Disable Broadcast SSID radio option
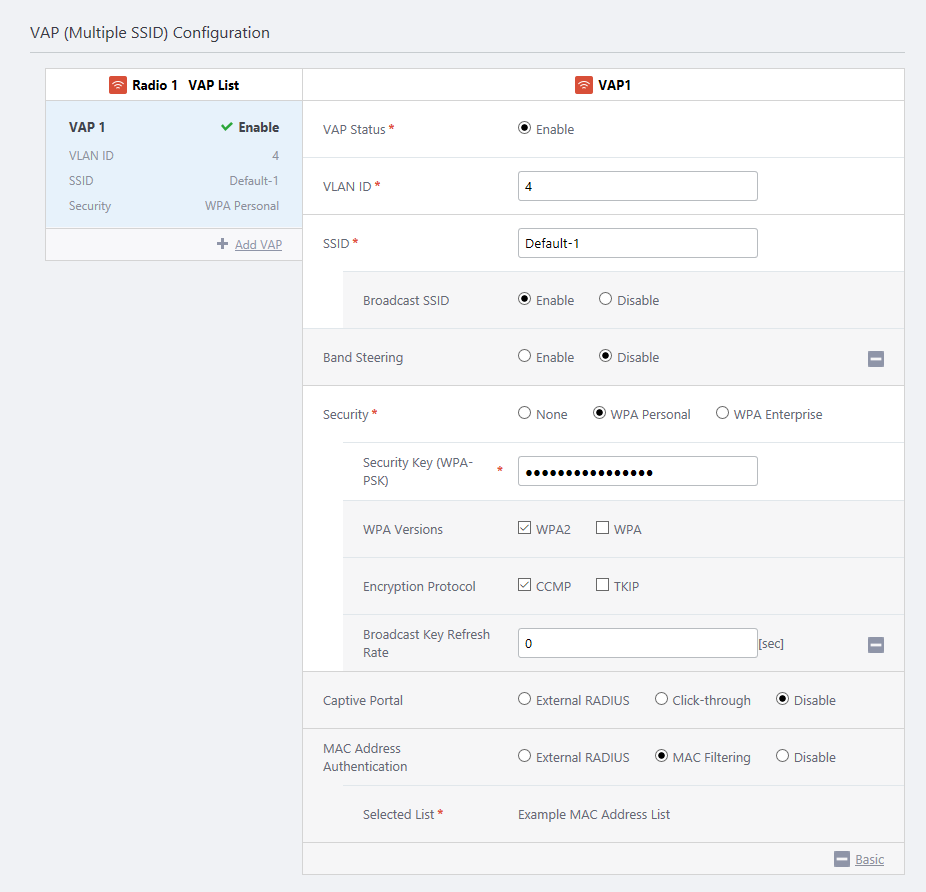The height and width of the screenshot is (892, 926). [605, 299]
